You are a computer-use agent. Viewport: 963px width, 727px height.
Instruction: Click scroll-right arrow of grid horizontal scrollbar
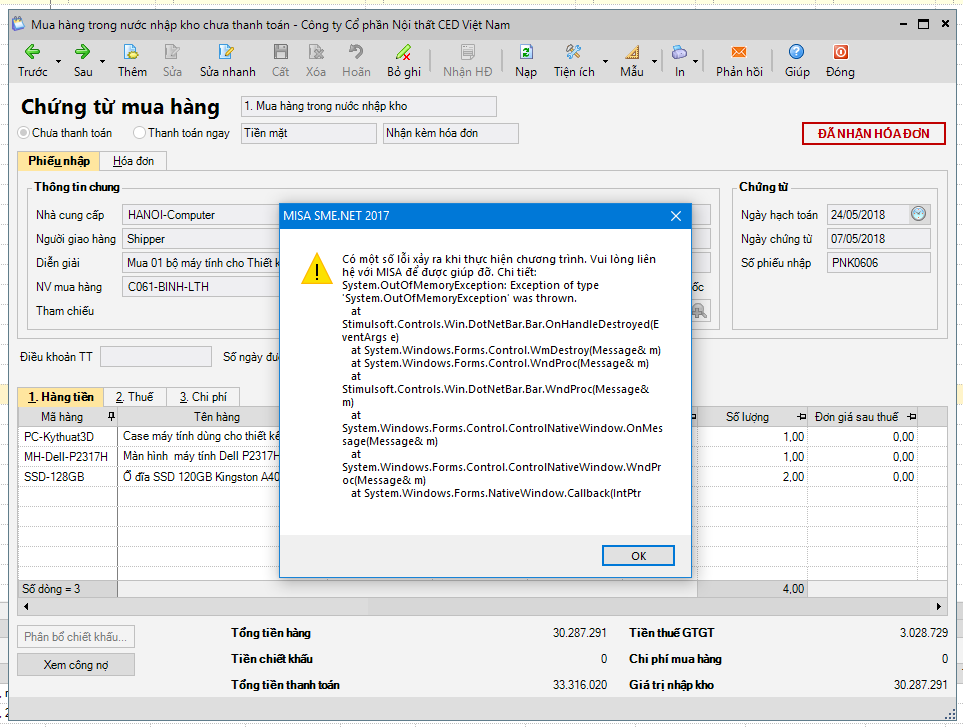click(938, 607)
